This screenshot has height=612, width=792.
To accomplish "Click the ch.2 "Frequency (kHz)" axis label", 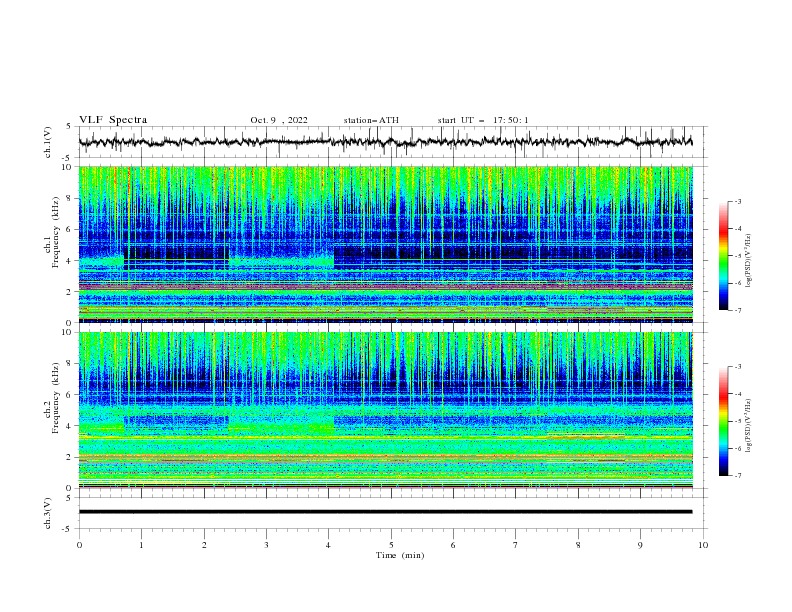I will (x=56, y=398).
